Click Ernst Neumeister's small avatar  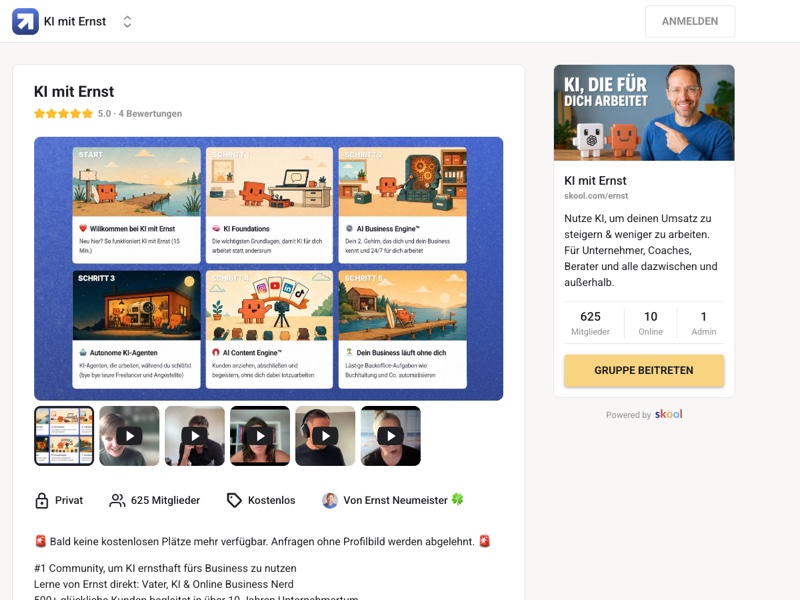pos(330,501)
